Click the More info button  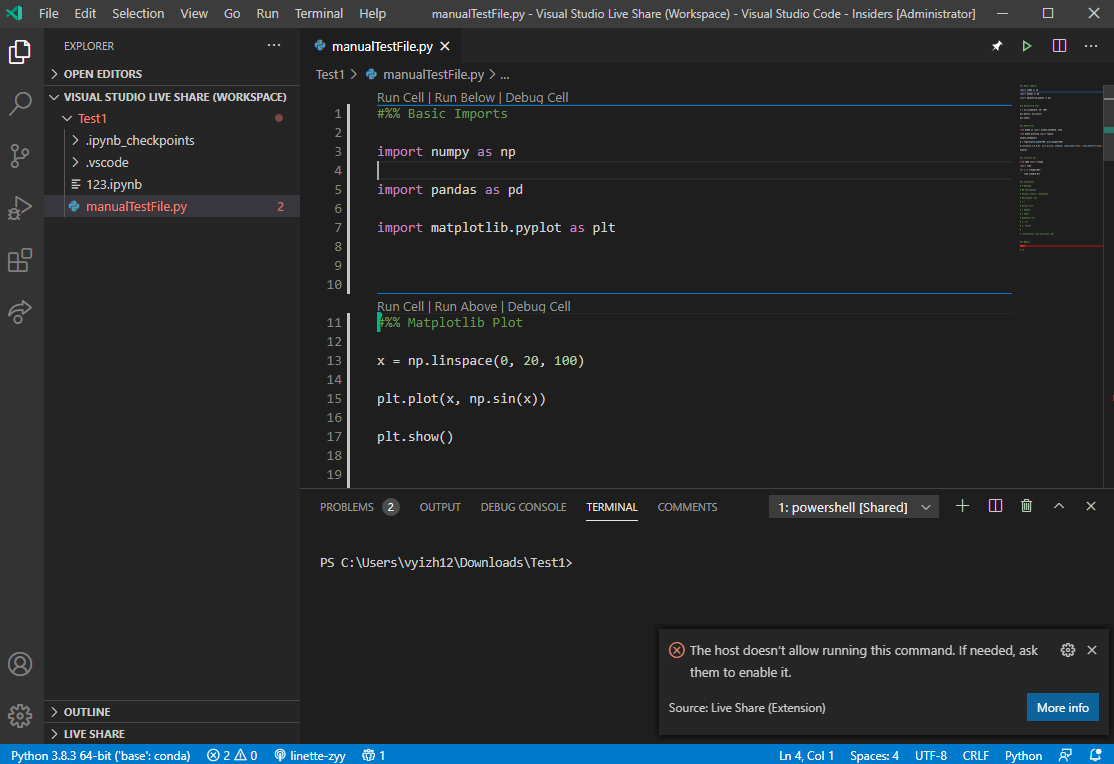[x=1062, y=707]
